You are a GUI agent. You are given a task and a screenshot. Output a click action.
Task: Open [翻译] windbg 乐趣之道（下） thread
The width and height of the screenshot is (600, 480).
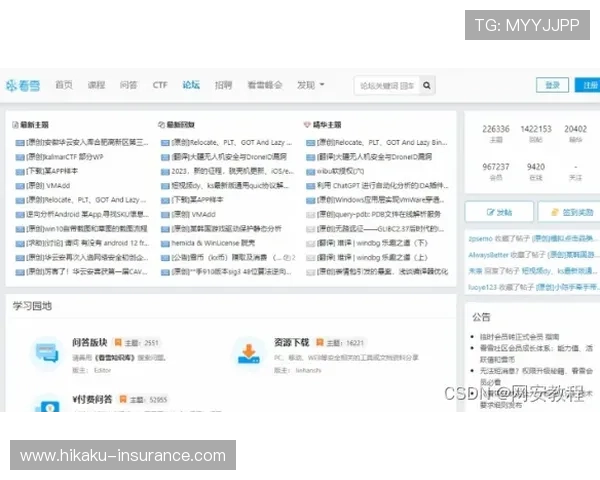pos(372,243)
